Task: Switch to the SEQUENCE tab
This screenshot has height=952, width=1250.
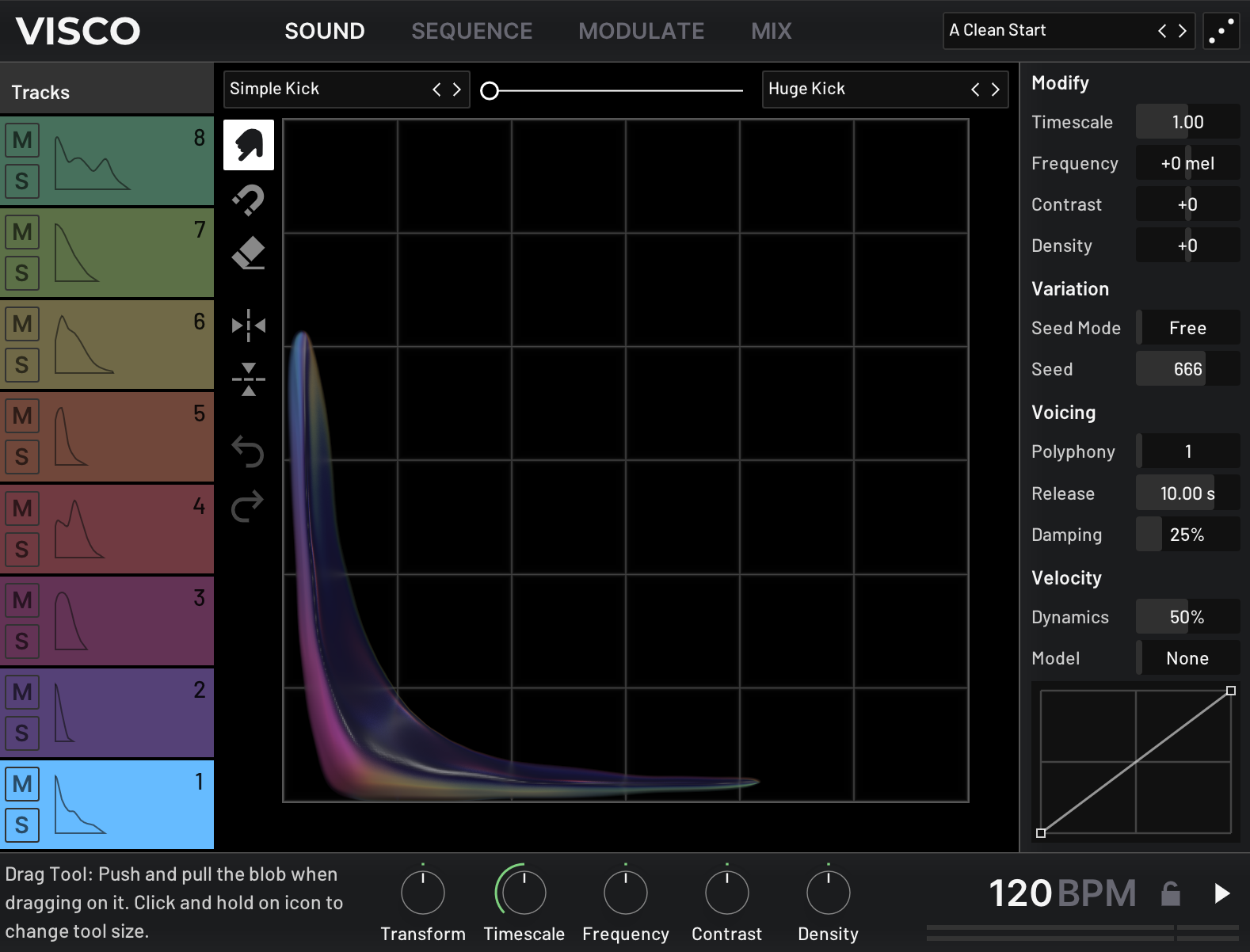Action: click(x=471, y=31)
